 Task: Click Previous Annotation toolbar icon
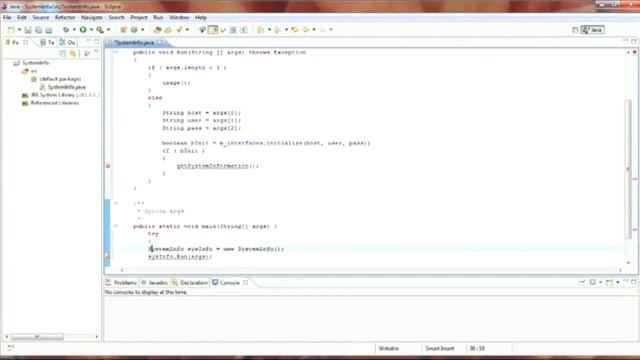278,30
